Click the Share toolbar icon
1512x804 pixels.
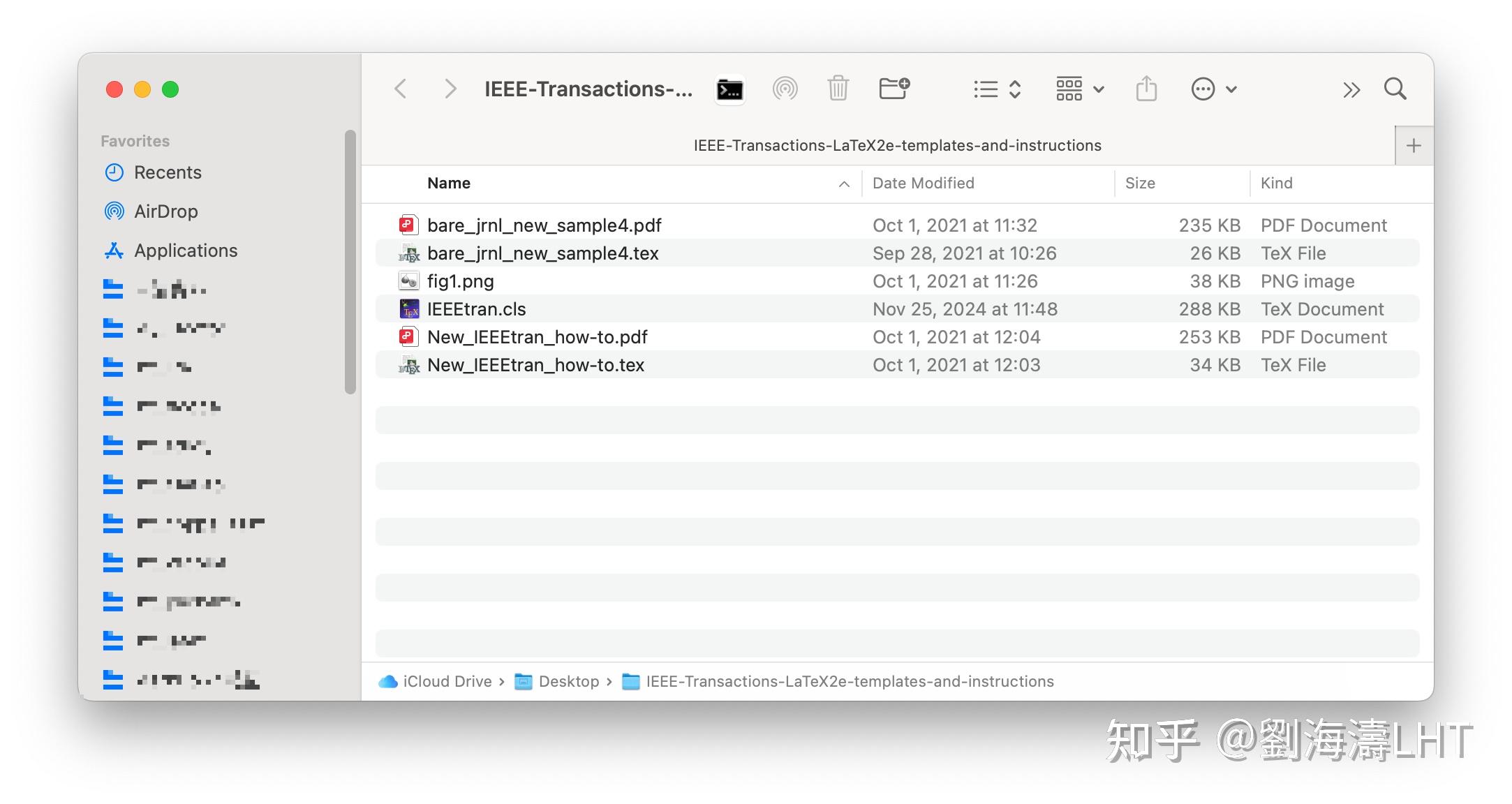coord(1146,89)
